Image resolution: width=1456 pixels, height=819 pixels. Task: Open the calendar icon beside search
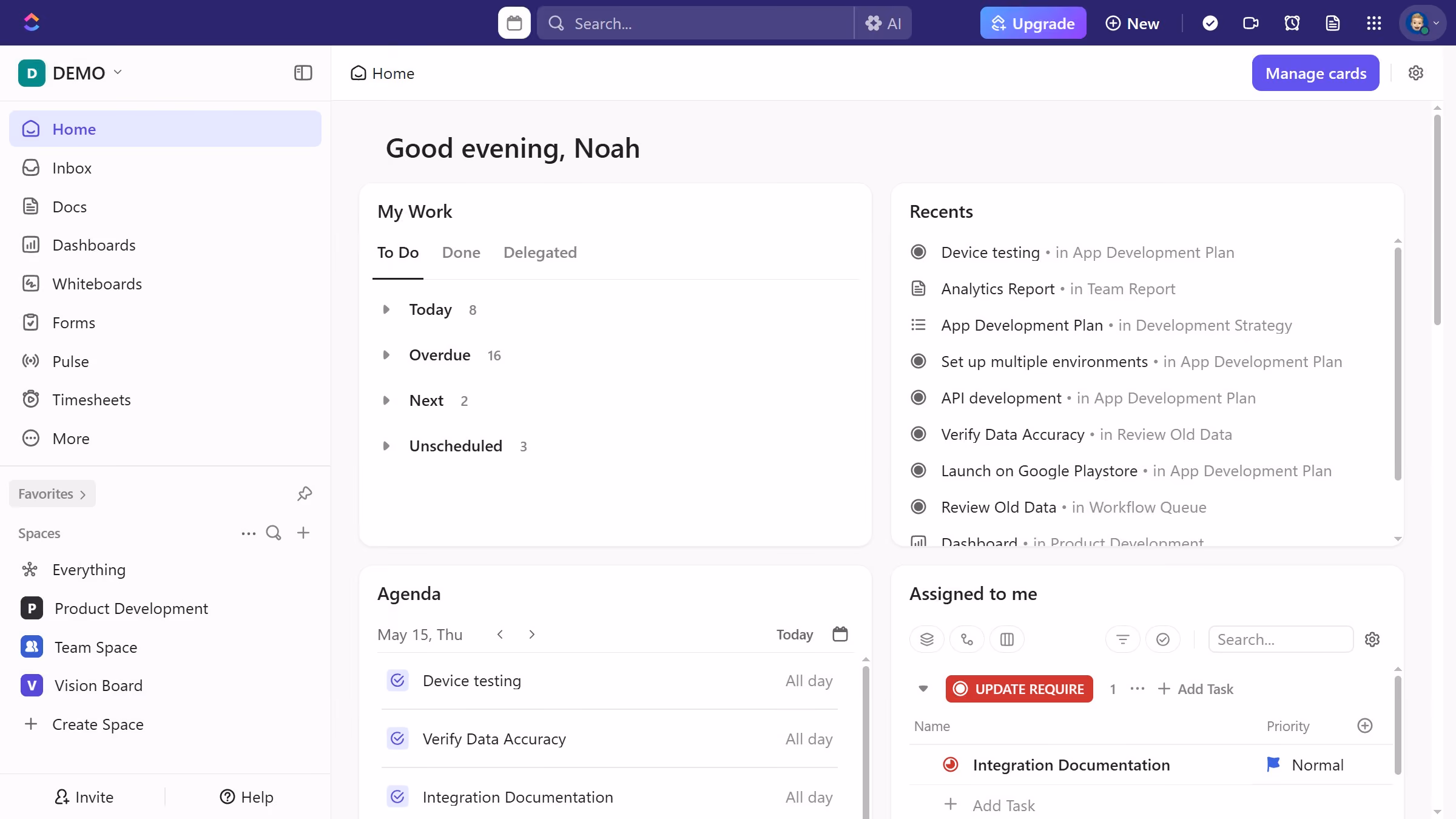514,23
